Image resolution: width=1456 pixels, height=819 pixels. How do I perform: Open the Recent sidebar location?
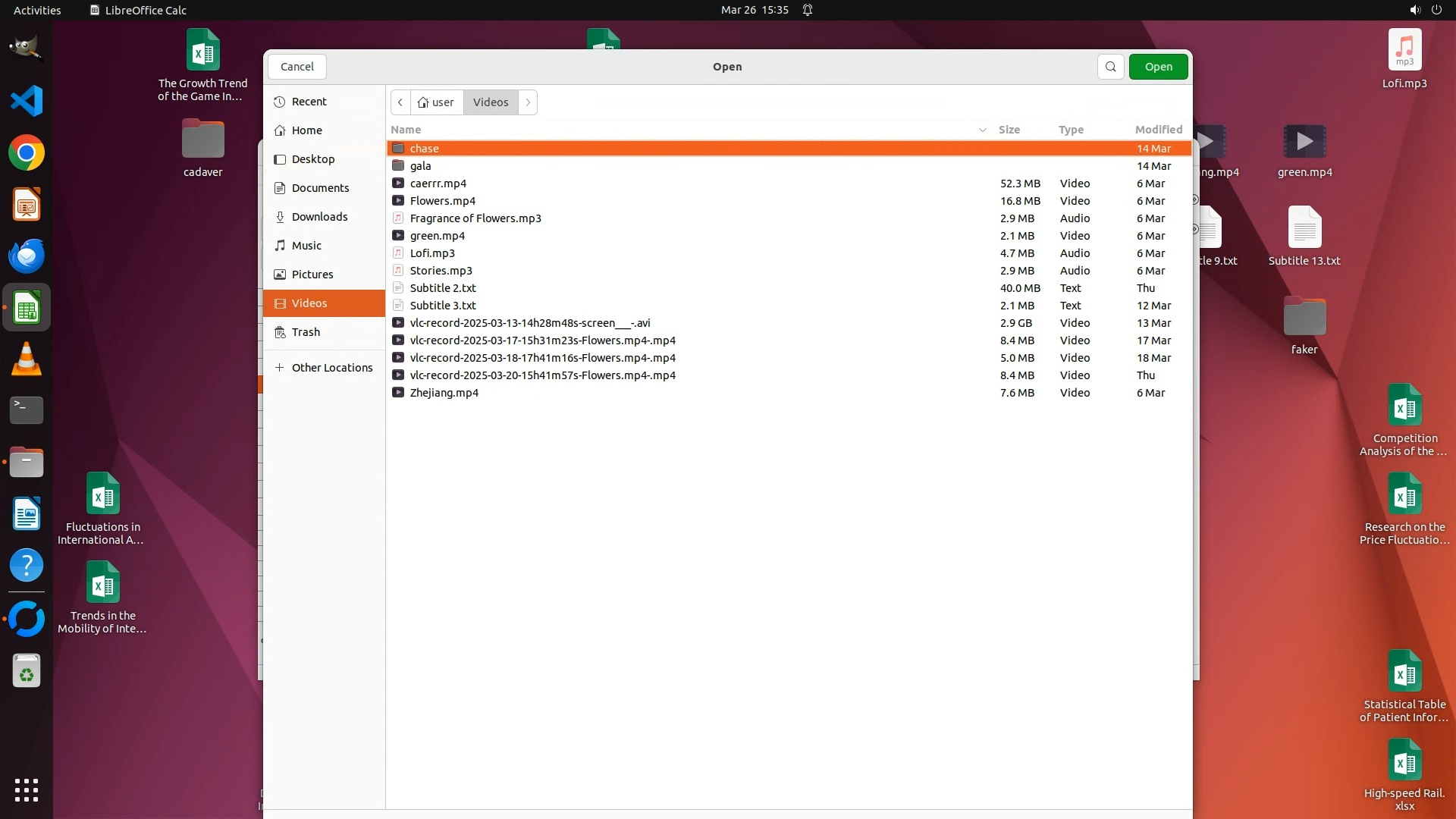[309, 102]
